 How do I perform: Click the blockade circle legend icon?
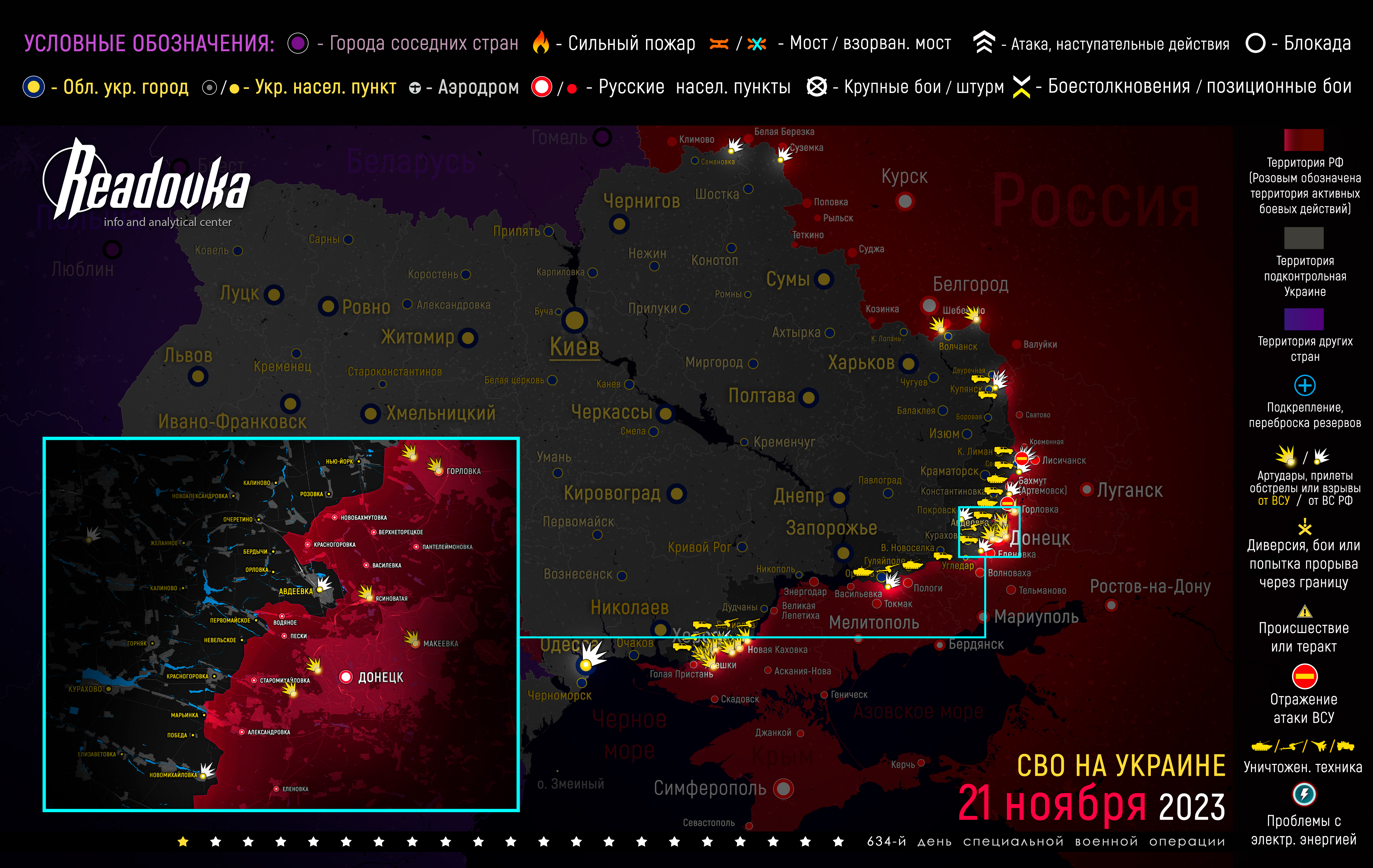tap(1256, 43)
